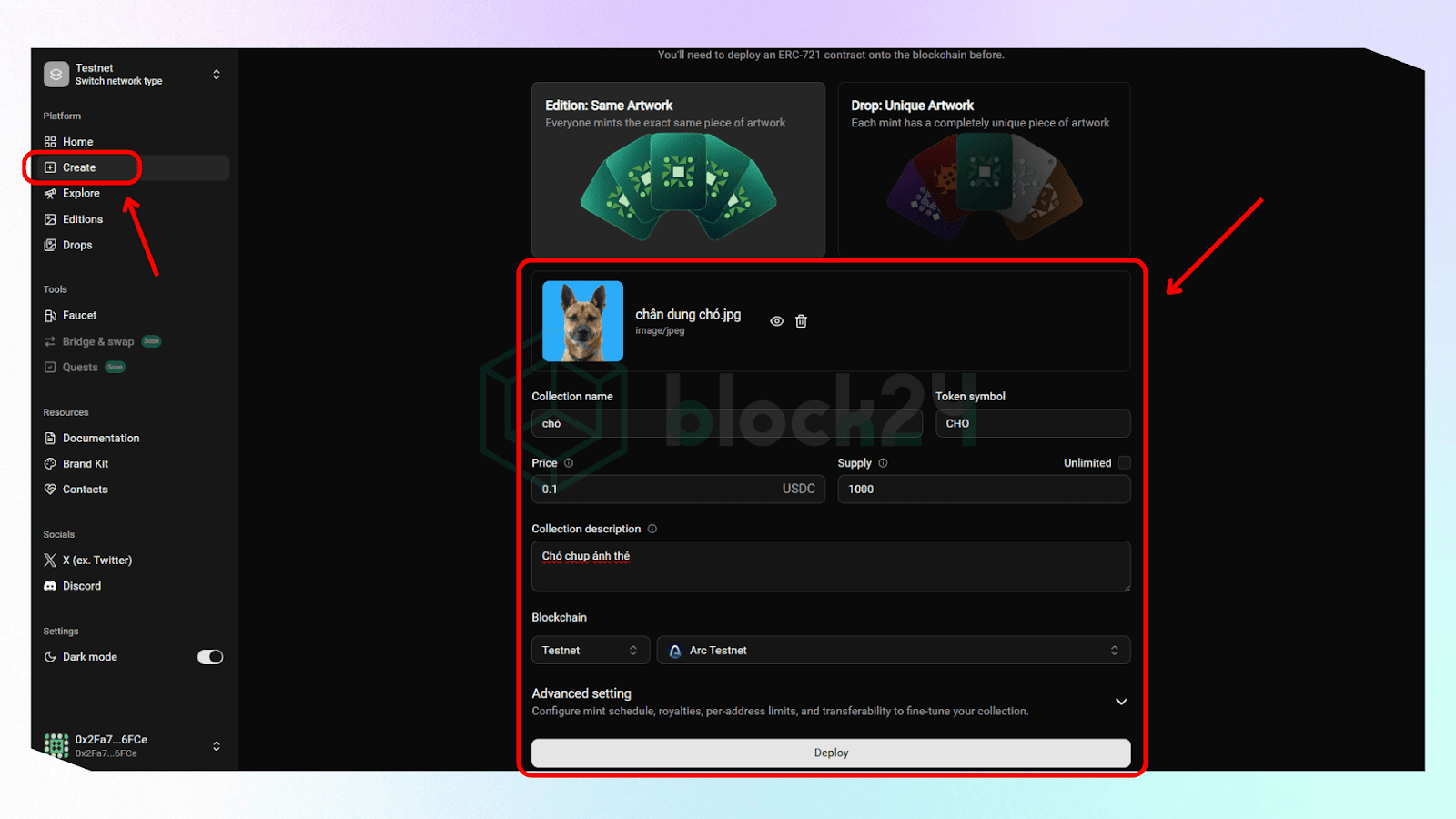This screenshot has width=1456, height=819.
Task: Preview uploaded image with eye icon
Action: [776, 321]
